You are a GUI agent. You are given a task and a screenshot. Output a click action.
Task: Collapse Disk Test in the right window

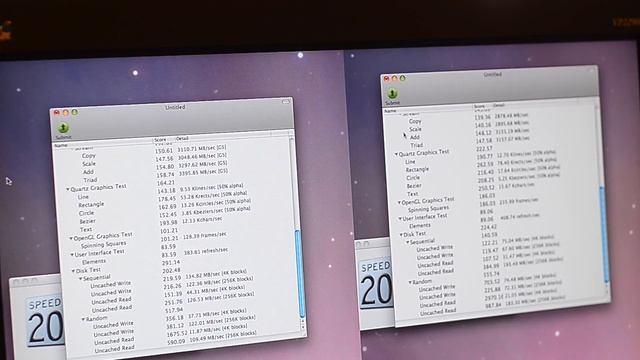pos(401,235)
